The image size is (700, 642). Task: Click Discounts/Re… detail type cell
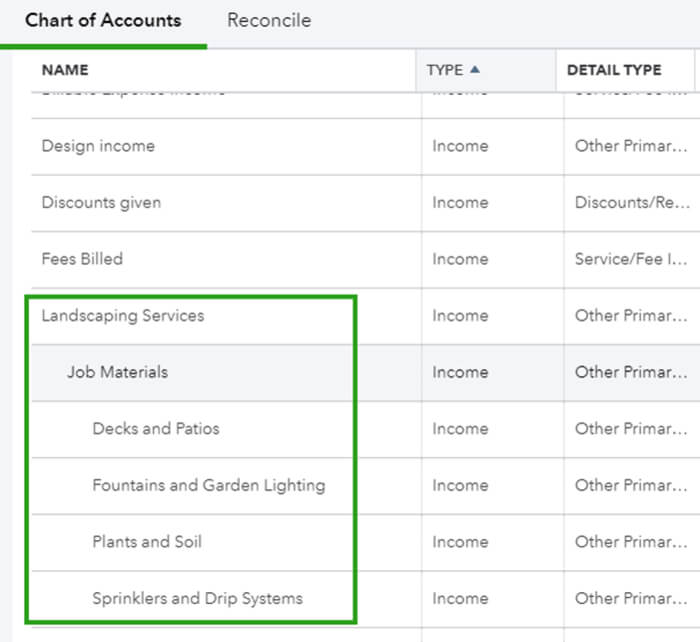point(632,203)
